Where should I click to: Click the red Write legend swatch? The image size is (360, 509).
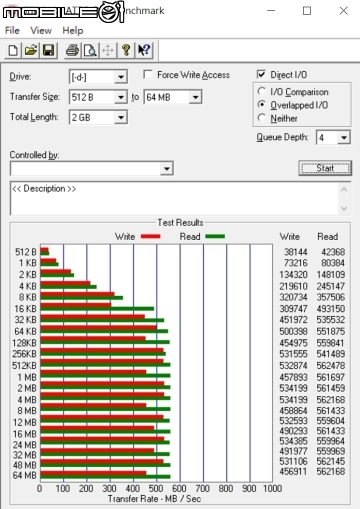(151, 236)
